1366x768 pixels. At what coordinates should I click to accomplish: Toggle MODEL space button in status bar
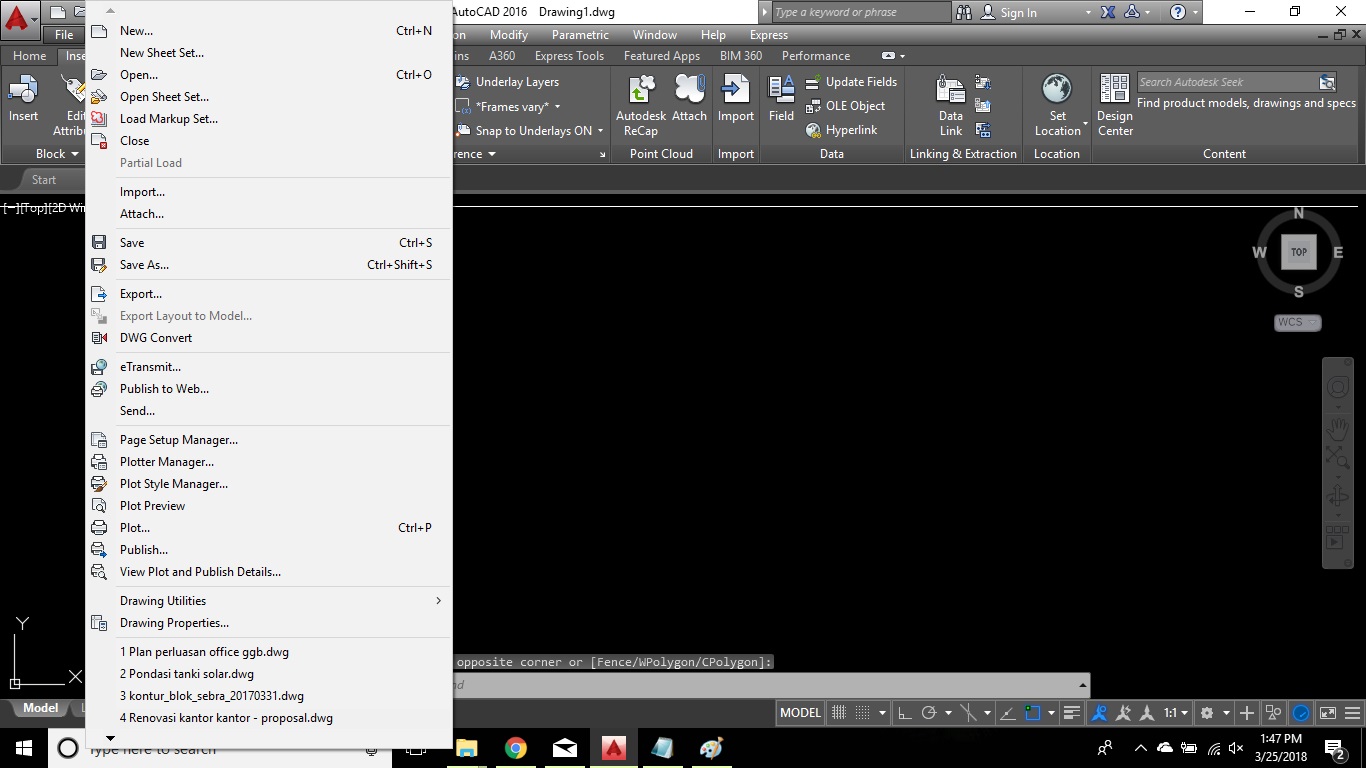[801, 713]
